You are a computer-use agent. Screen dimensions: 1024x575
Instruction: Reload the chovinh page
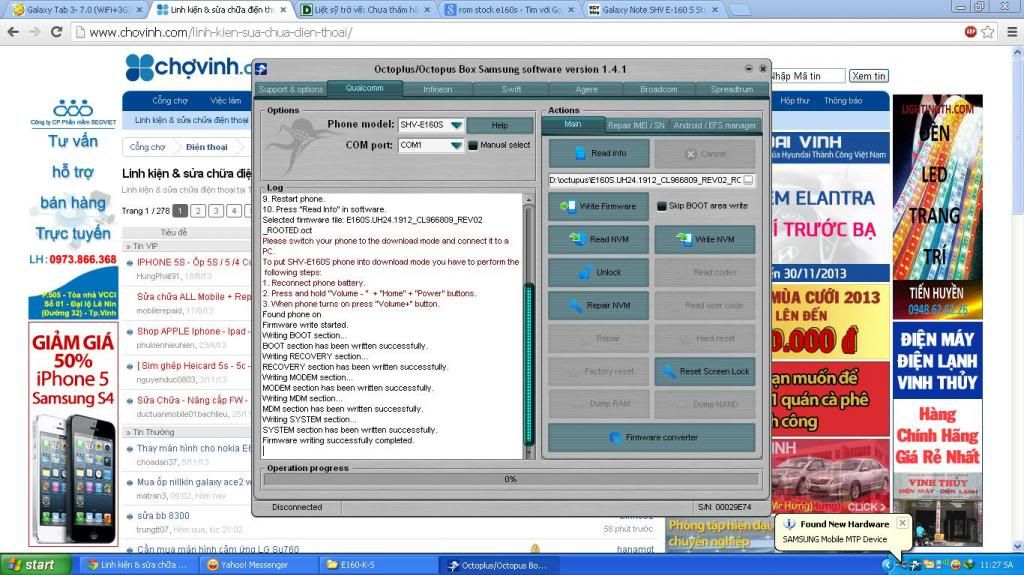click(x=57, y=32)
